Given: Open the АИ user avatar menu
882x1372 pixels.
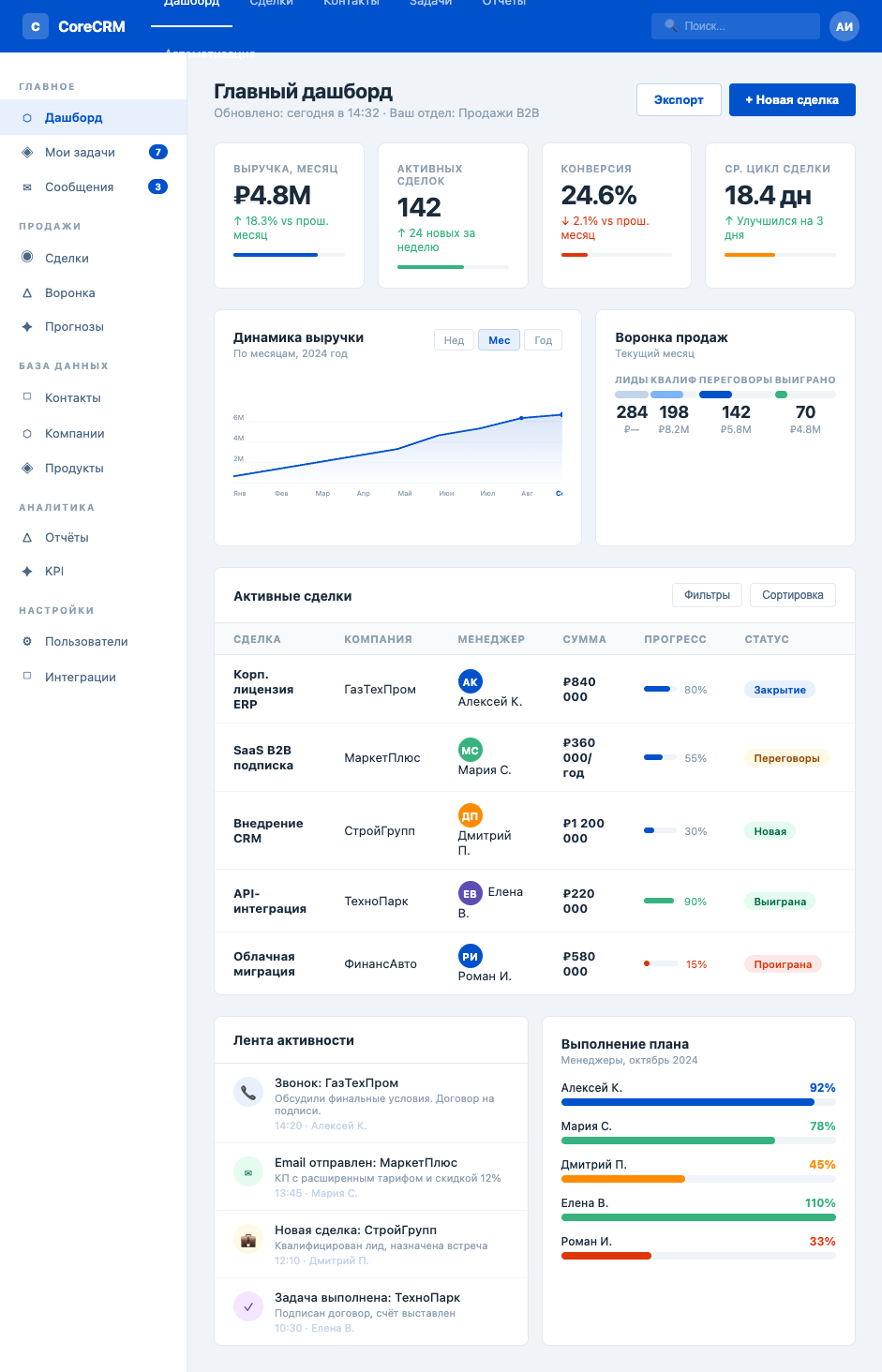Looking at the screenshot, I should click(845, 26).
